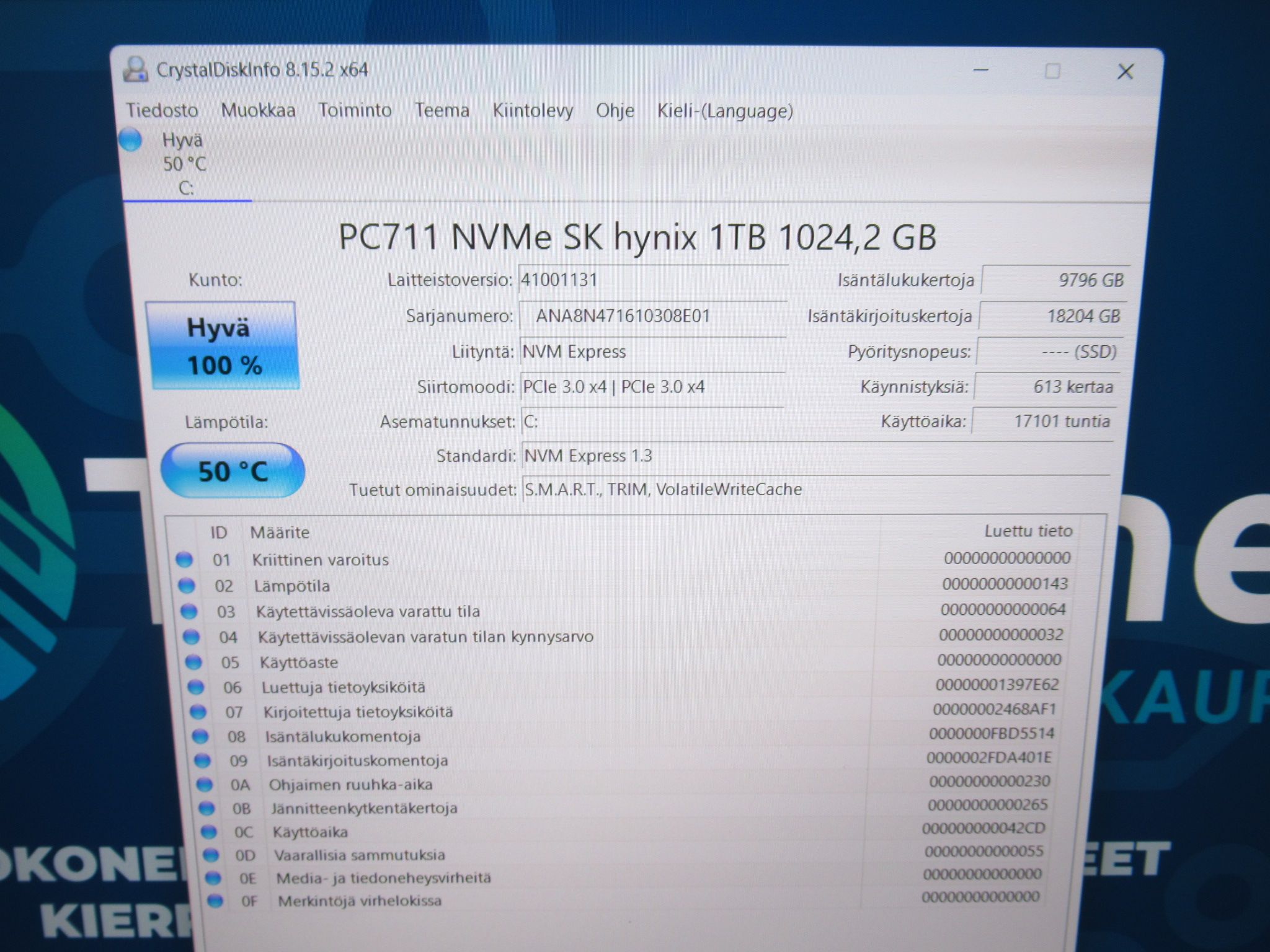The height and width of the screenshot is (952, 1270).
Task: Maximize the CrystalDiskInfo window
Action: [1052, 71]
